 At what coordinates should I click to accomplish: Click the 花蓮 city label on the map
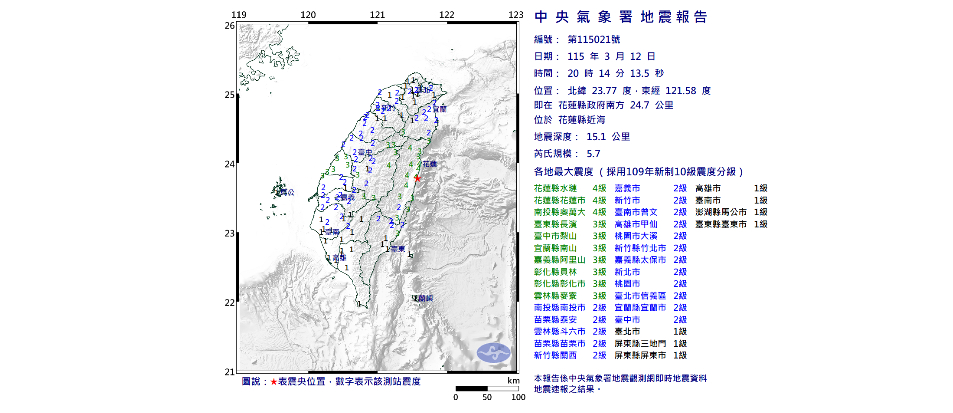[x=428, y=162]
